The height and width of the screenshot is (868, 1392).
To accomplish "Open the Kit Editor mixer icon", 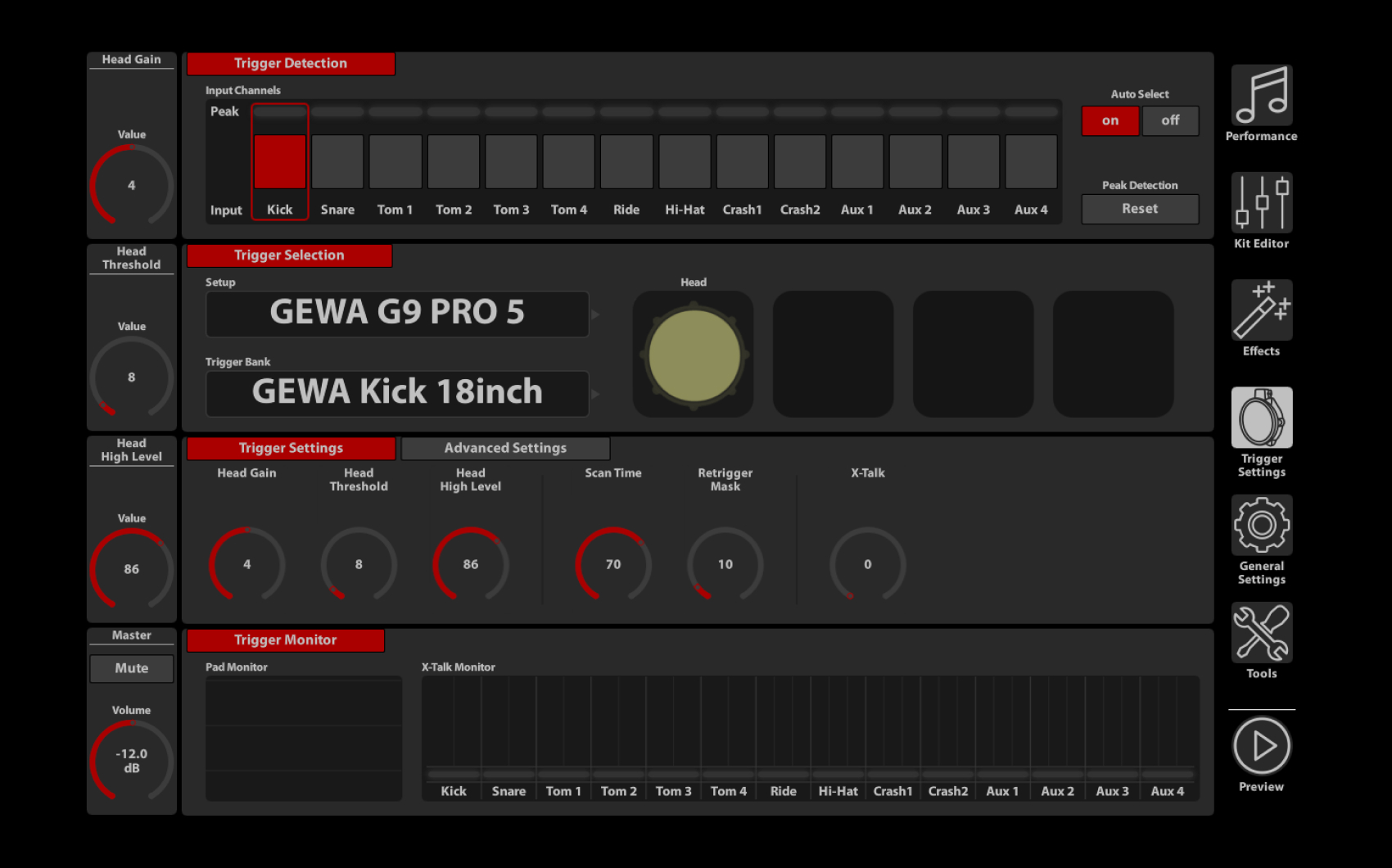I will click(1261, 203).
